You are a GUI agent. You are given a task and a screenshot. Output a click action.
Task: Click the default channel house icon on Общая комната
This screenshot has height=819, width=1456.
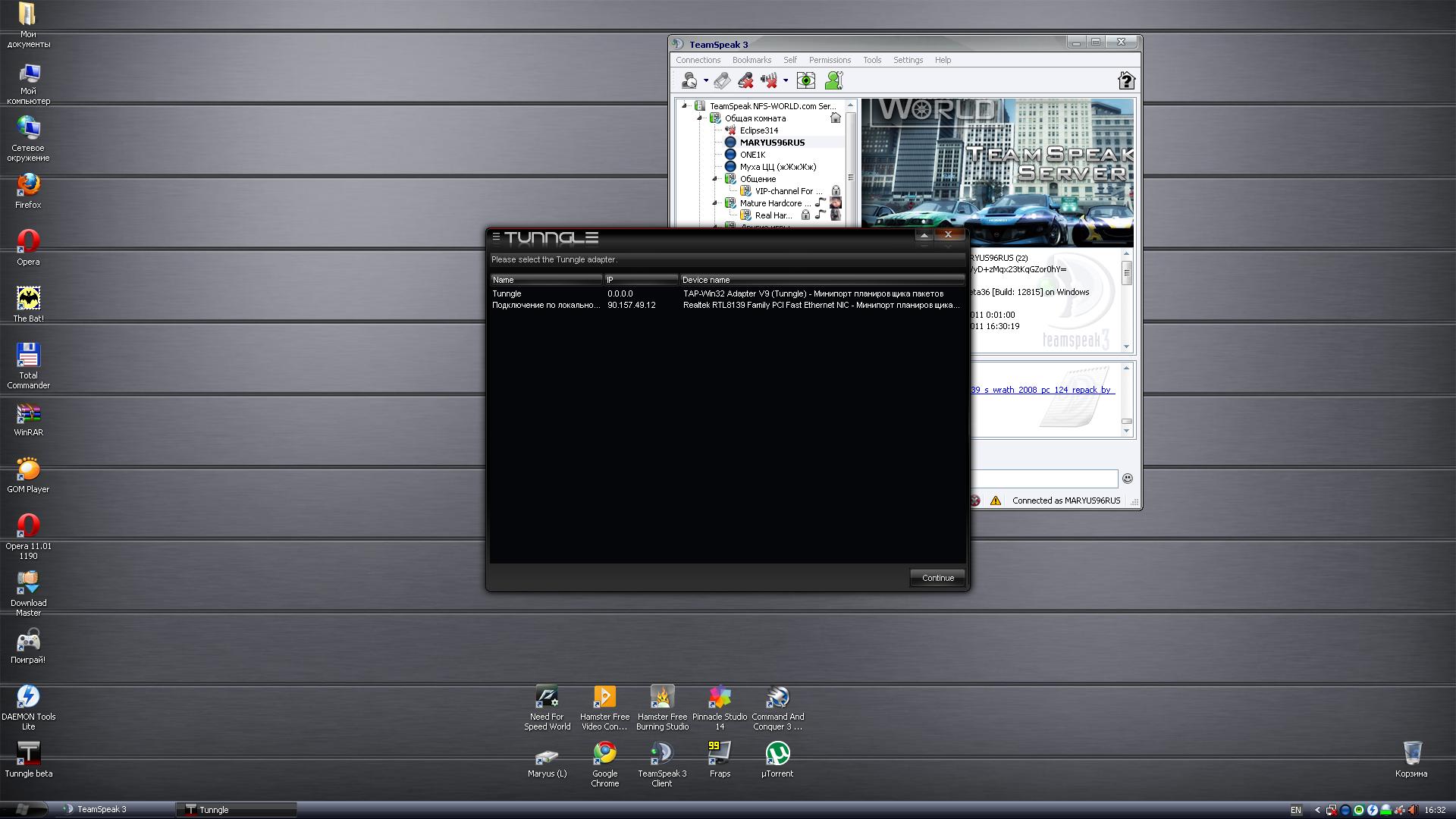[x=835, y=118]
